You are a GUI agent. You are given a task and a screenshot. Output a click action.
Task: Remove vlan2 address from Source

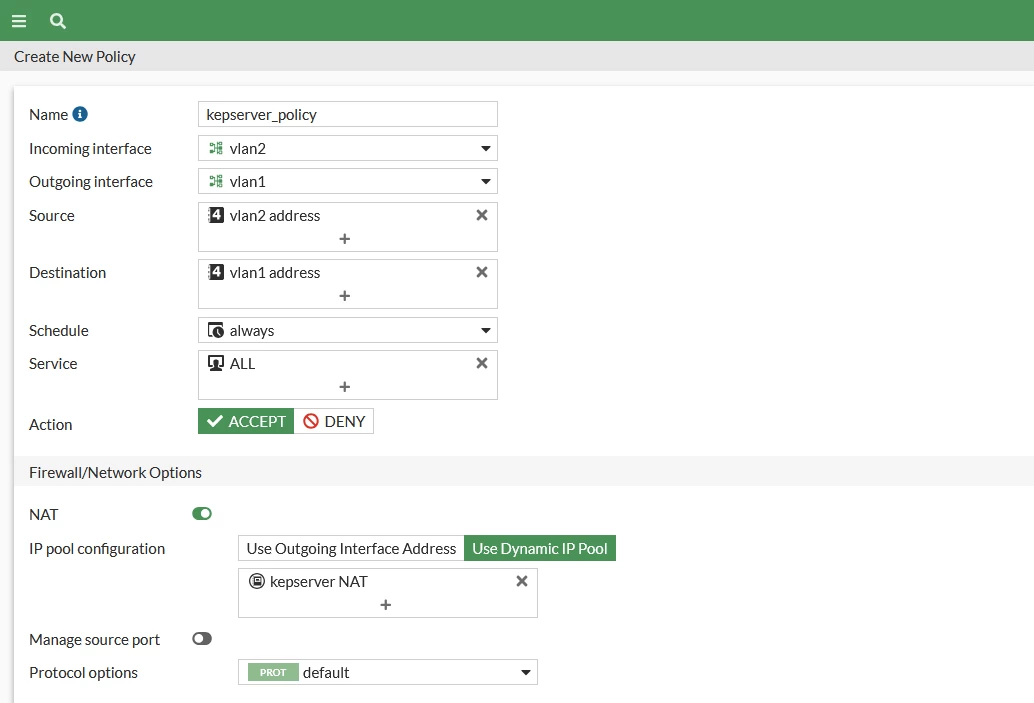point(482,215)
